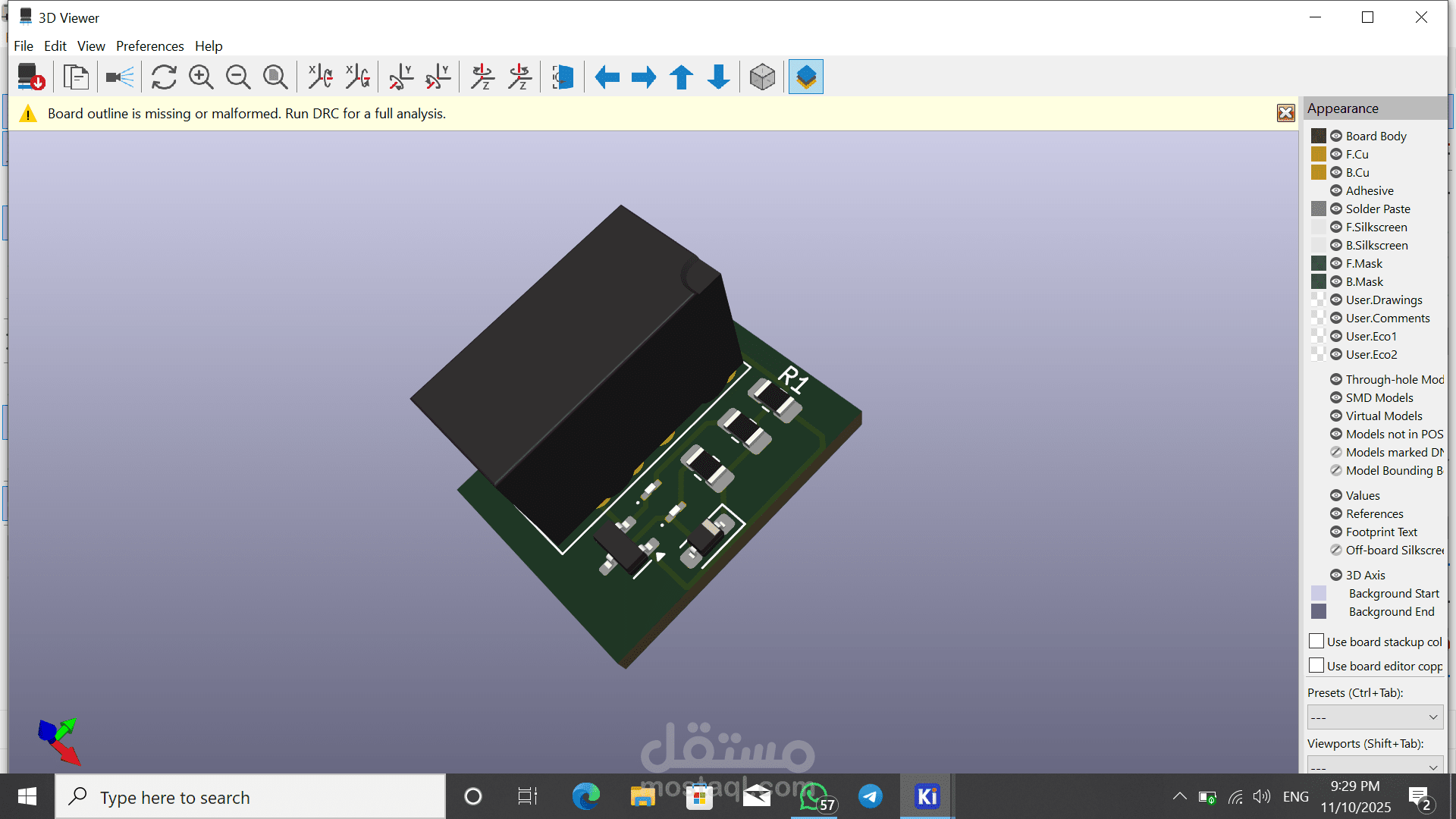
Task: Toggle orthographic projection cube icon
Action: pyautogui.click(x=762, y=77)
